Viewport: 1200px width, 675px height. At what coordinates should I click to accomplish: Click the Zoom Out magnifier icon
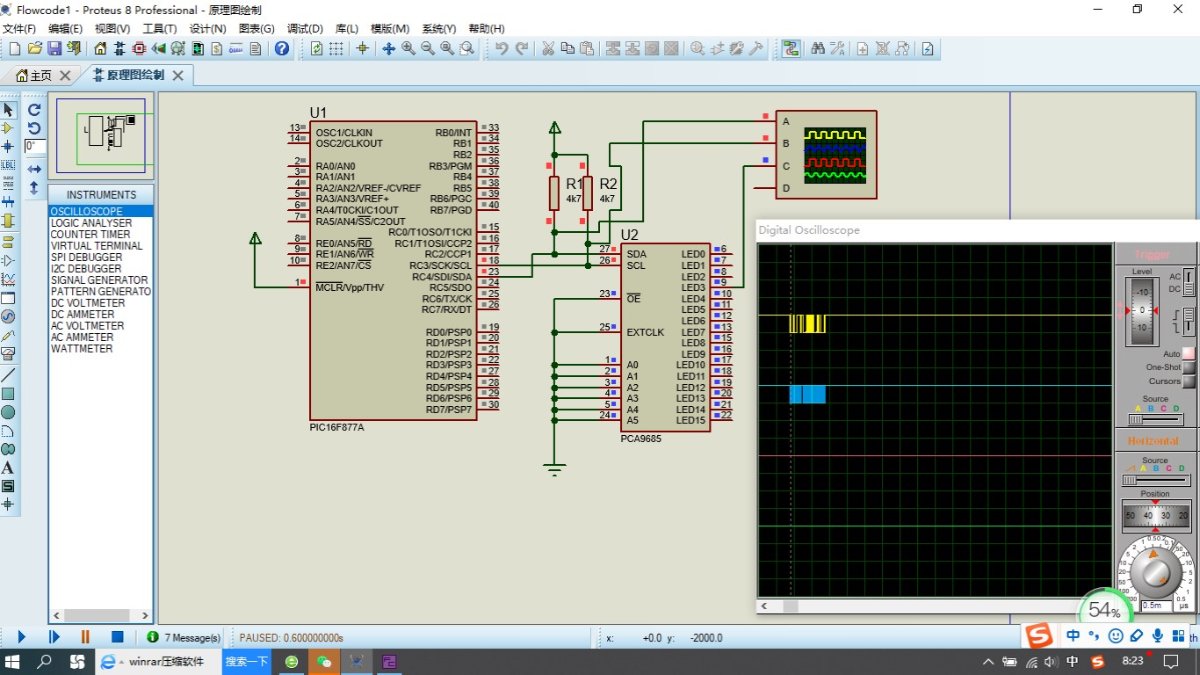(x=427, y=48)
